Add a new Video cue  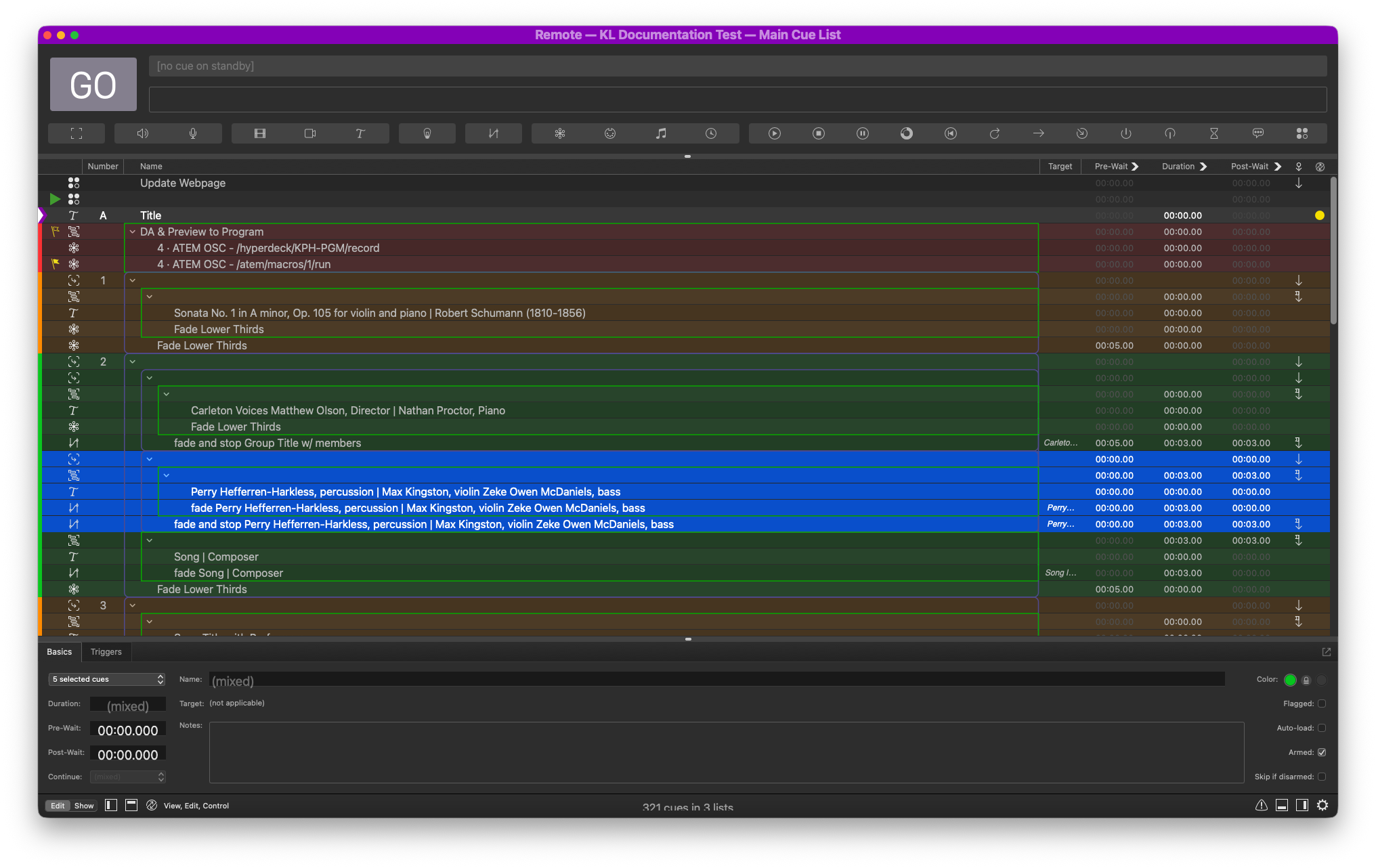pos(260,133)
